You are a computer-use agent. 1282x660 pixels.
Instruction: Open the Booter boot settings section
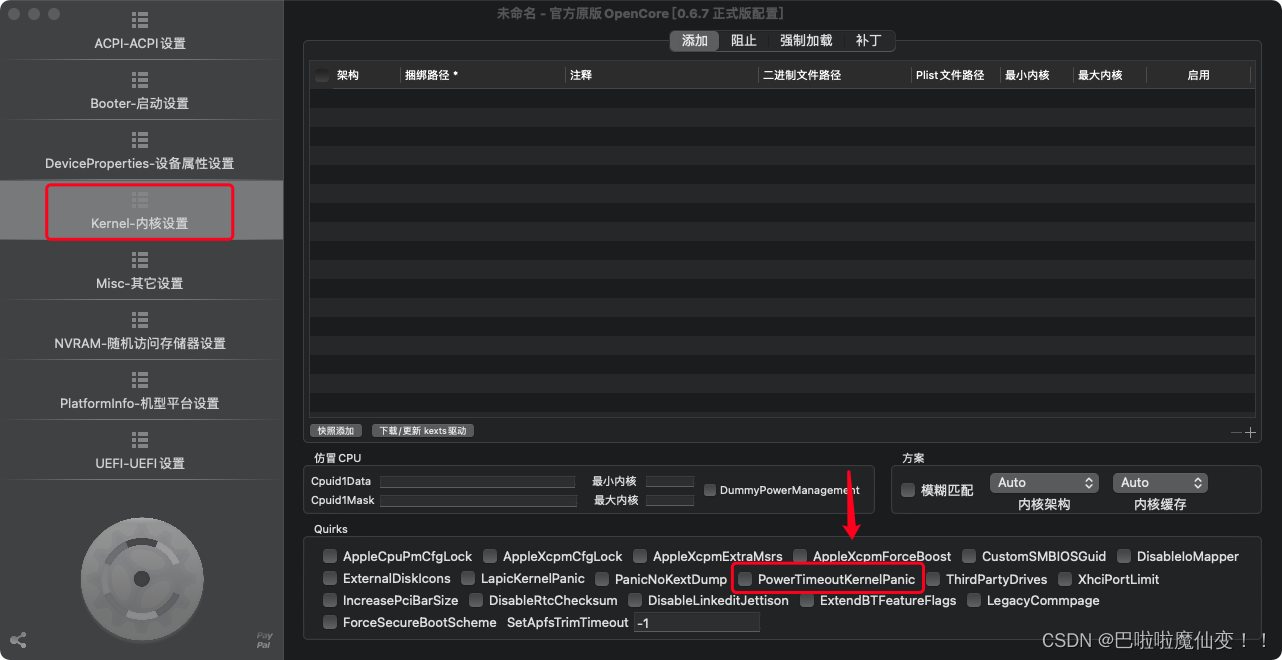[140, 90]
